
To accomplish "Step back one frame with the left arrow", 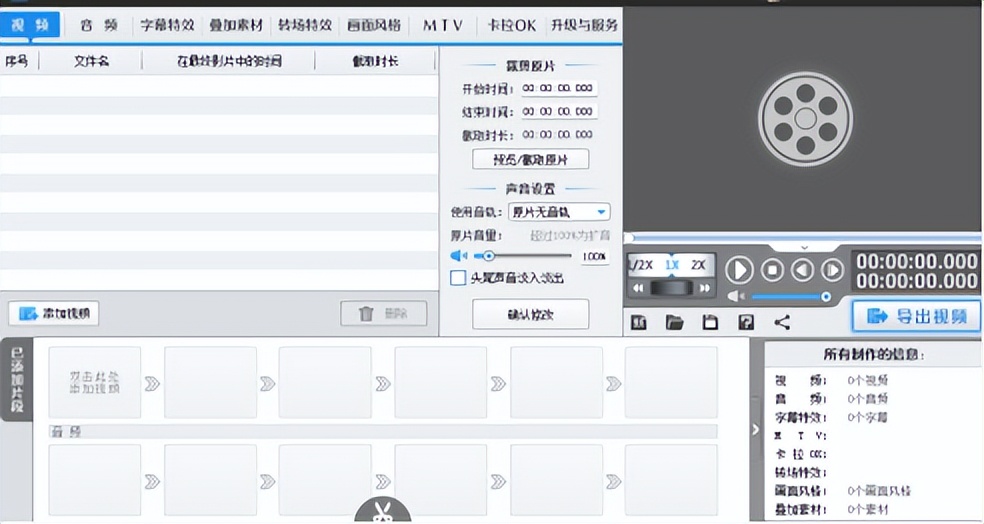I will tap(802, 270).
